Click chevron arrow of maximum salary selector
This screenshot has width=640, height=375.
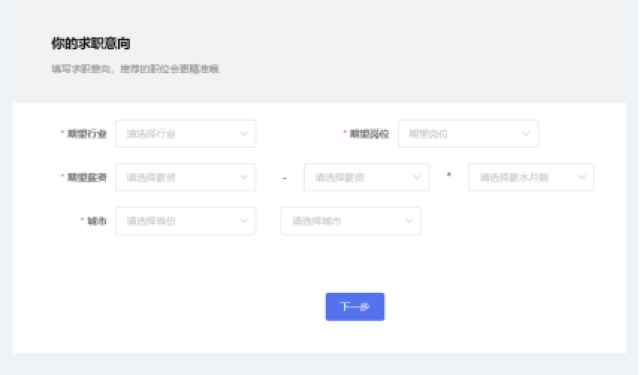click(x=417, y=177)
